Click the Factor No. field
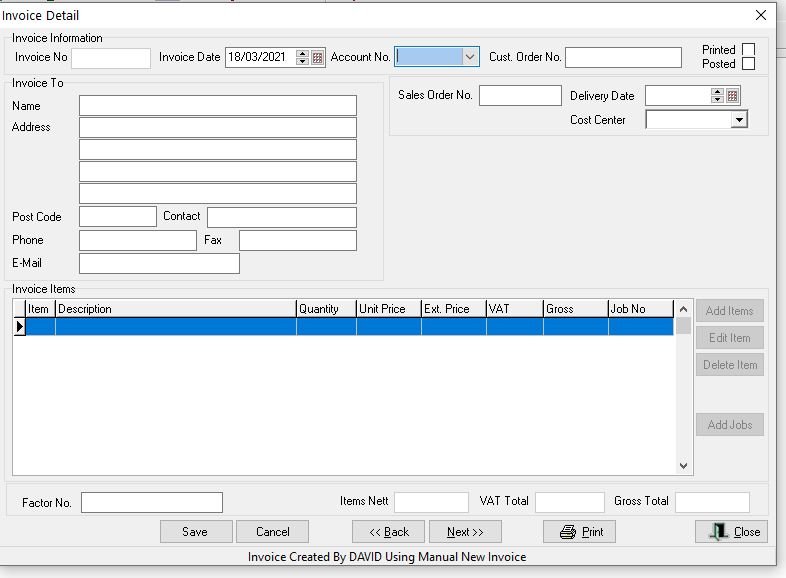The width and height of the screenshot is (786, 578). pos(152,502)
